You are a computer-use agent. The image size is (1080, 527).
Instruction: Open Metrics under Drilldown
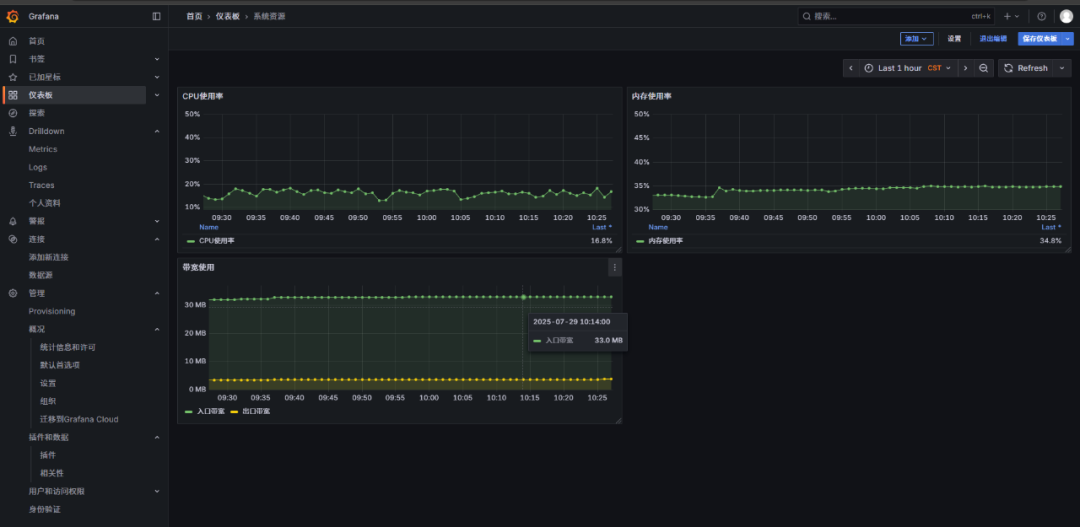tap(43, 149)
